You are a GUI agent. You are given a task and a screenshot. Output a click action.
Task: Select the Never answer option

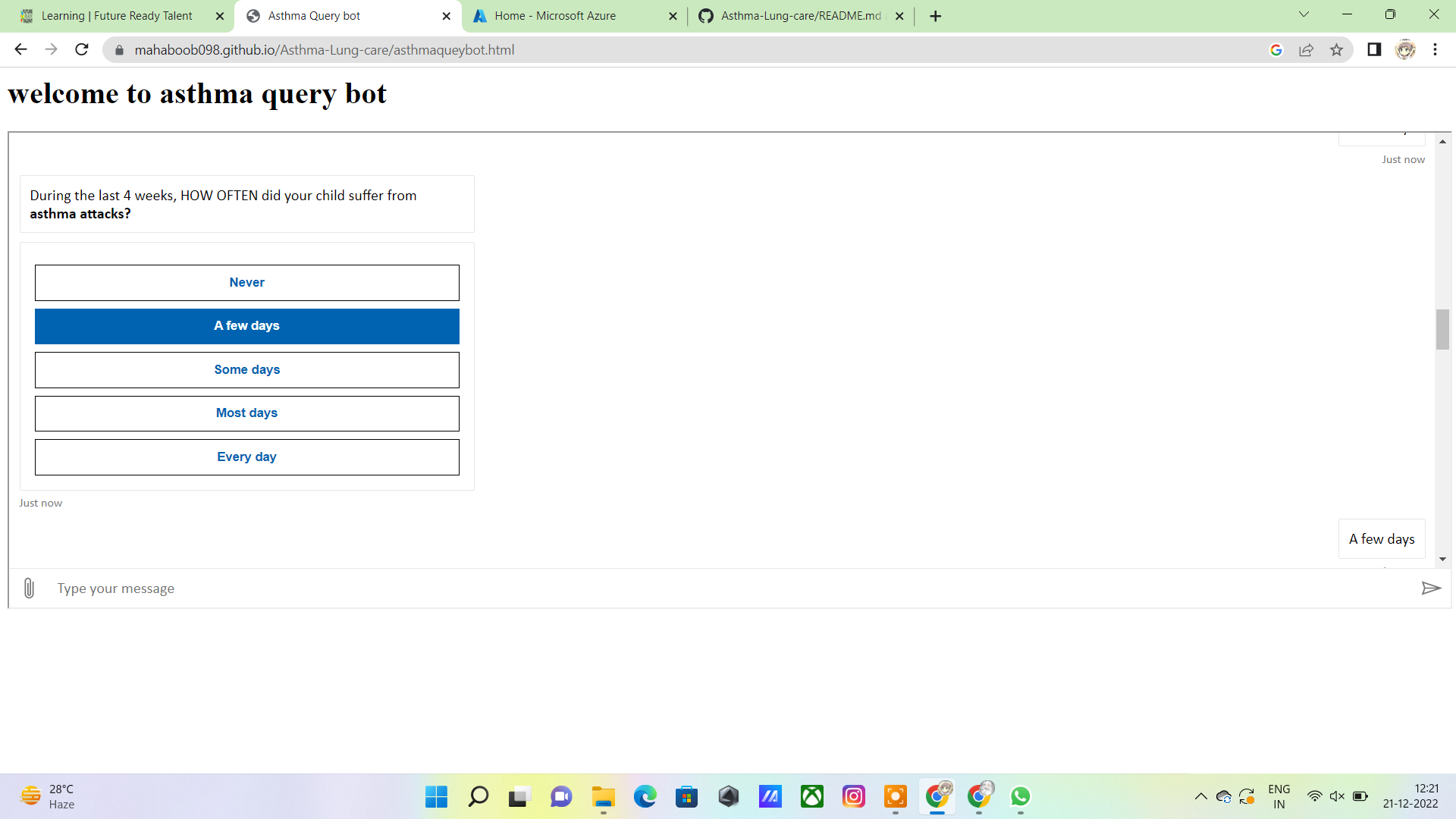pyautogui.click(x=246, y=283)
